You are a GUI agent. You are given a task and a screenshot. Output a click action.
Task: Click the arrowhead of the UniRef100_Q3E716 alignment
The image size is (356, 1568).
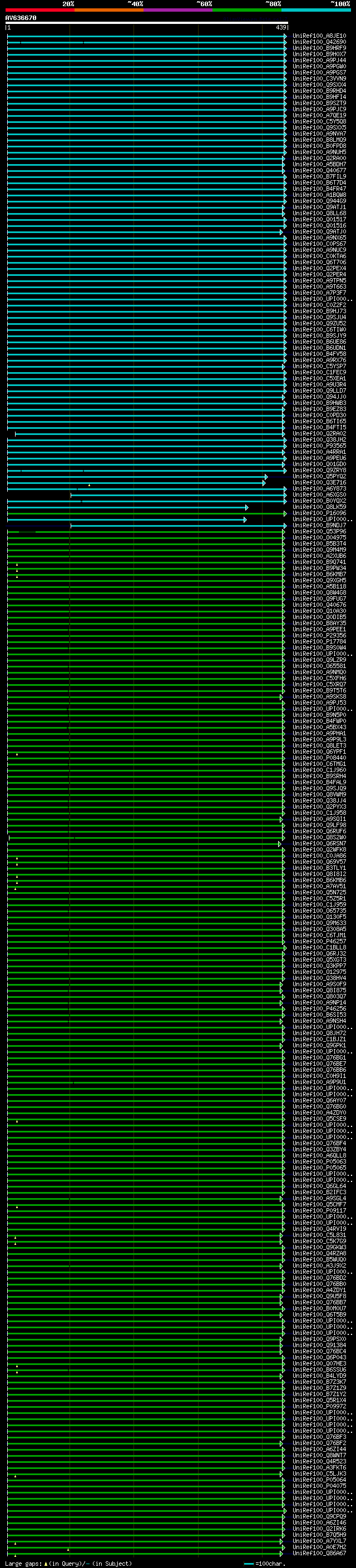(264, 483)
